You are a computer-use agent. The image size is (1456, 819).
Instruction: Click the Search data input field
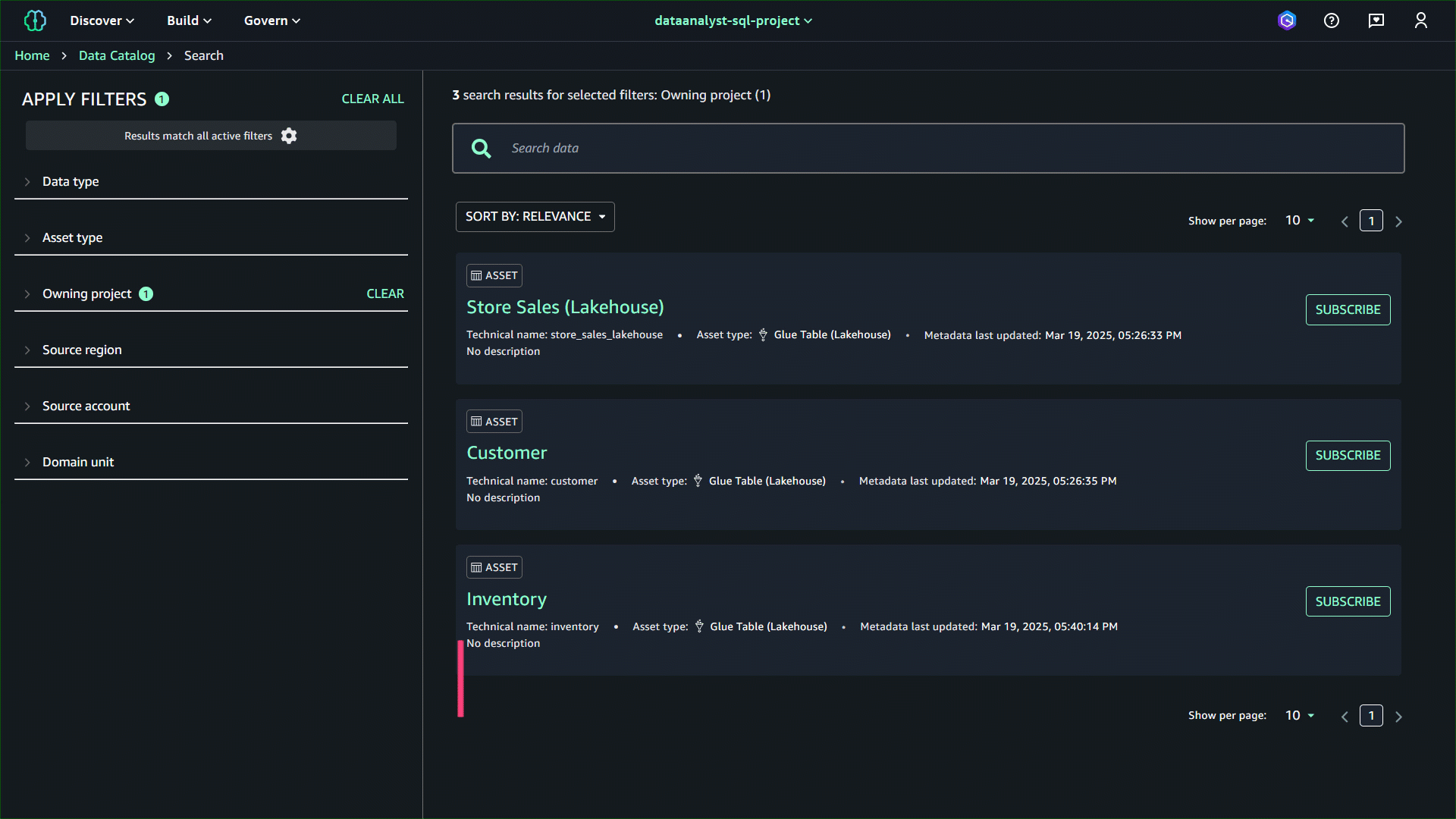point(940,149)
